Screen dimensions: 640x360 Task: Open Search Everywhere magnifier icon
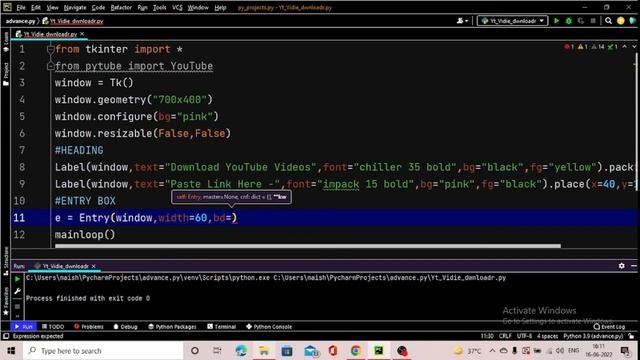point(608,21)
